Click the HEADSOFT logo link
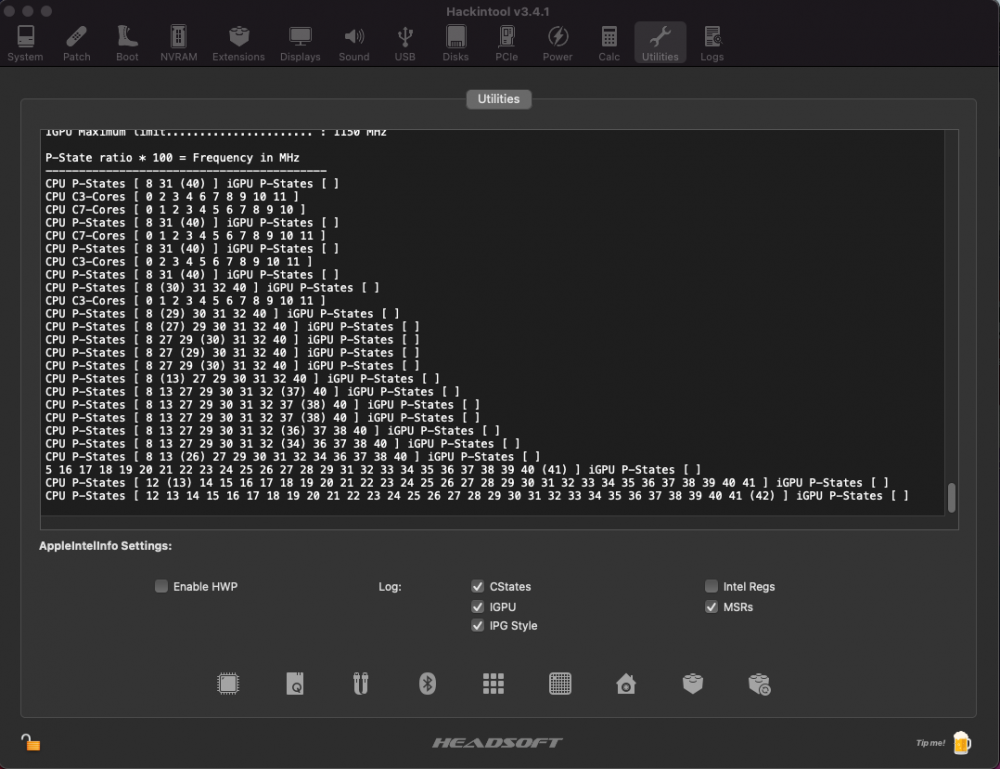1000x769 pixels. [497, 742]
